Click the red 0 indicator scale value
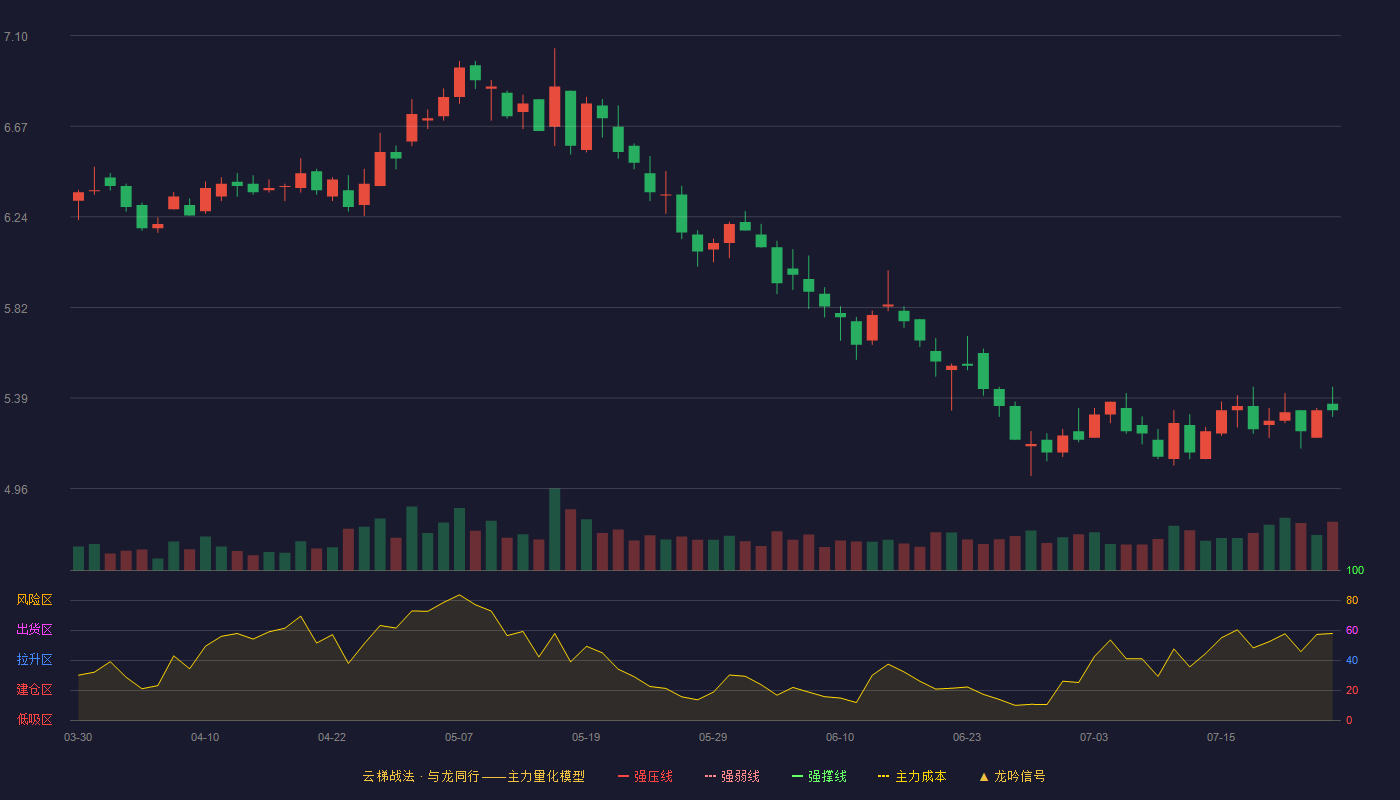1400x800 pixels. click(x=1349, y=720)
